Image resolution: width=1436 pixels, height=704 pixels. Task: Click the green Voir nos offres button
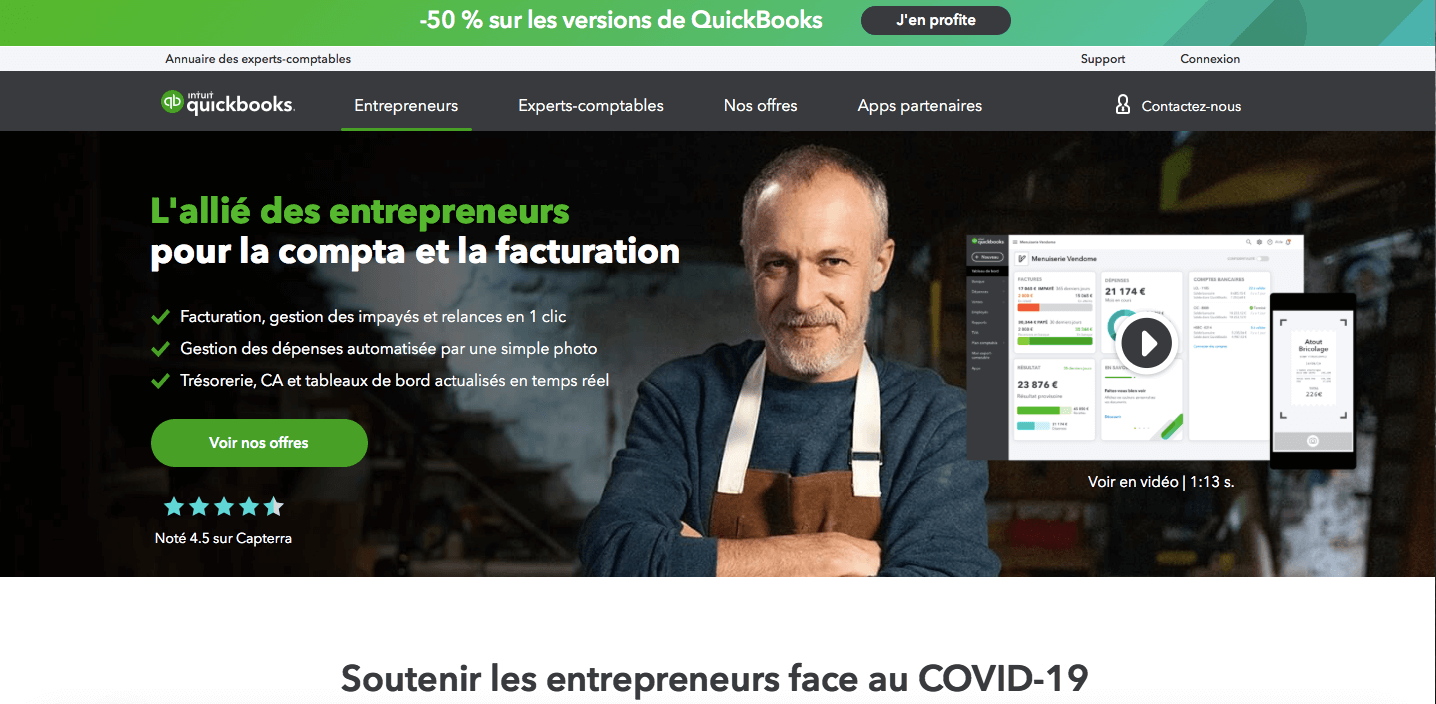pos(259,442)
